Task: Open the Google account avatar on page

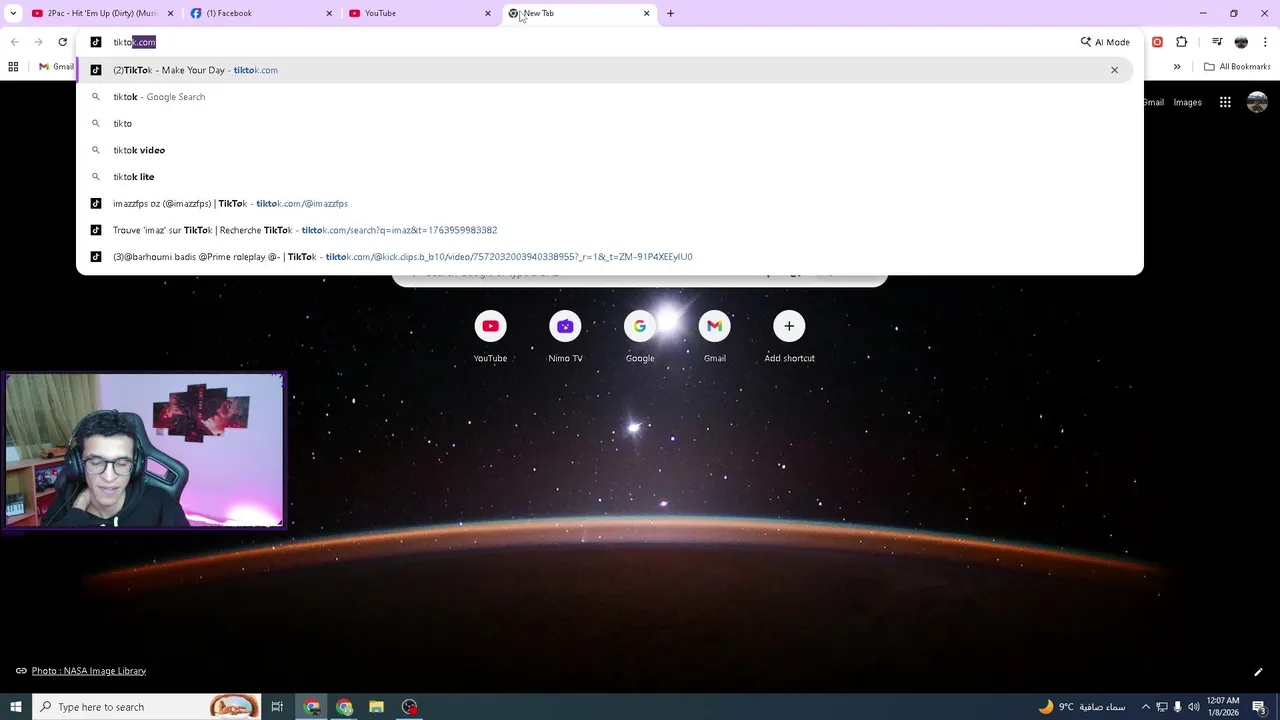Action: 1257,102
